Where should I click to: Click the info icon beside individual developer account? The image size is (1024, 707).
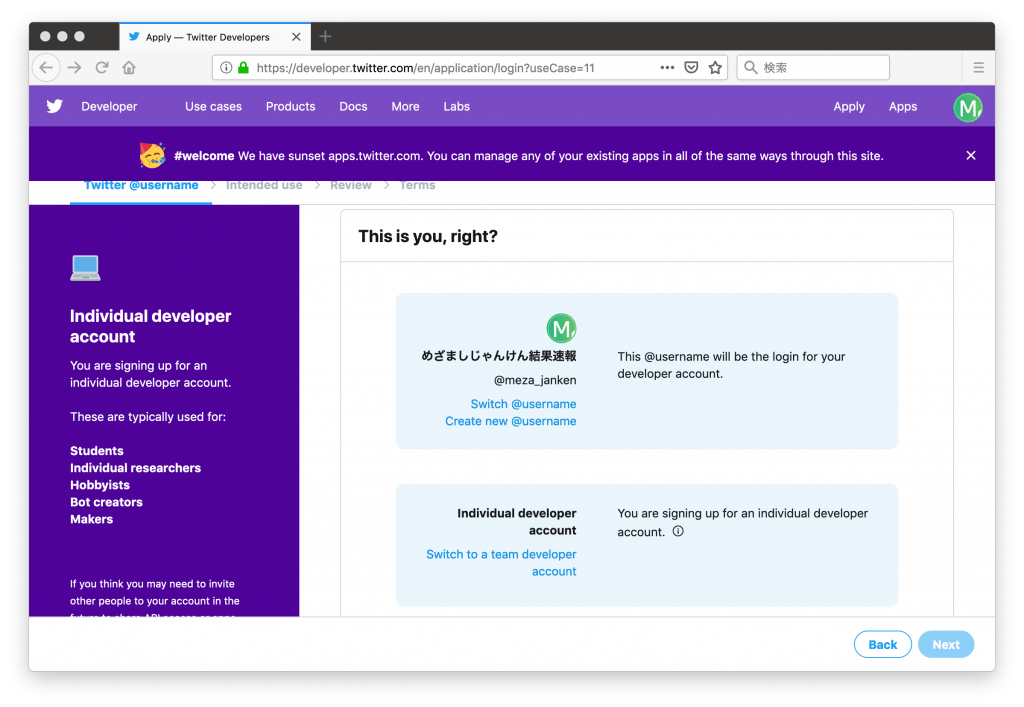[x=678, y=532]
